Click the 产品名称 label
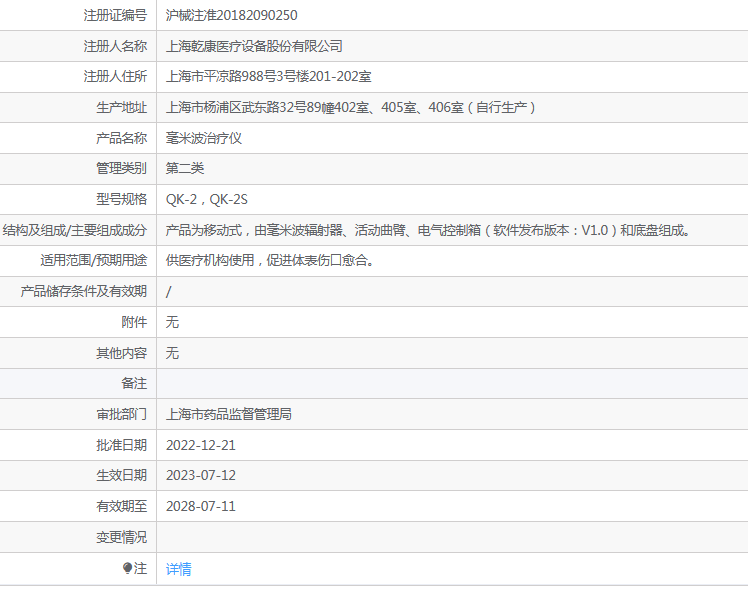Image resolution: width=748 pixels, height=597 pixels. click(x=121, y=138)
